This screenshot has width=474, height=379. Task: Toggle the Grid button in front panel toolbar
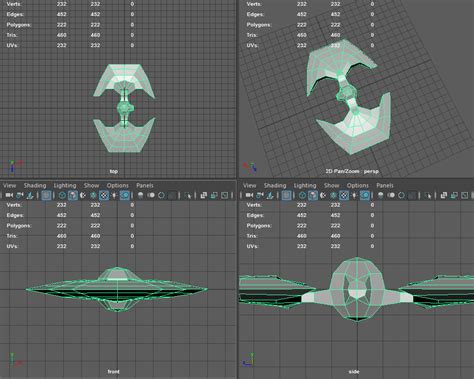(x=46, y=195)
